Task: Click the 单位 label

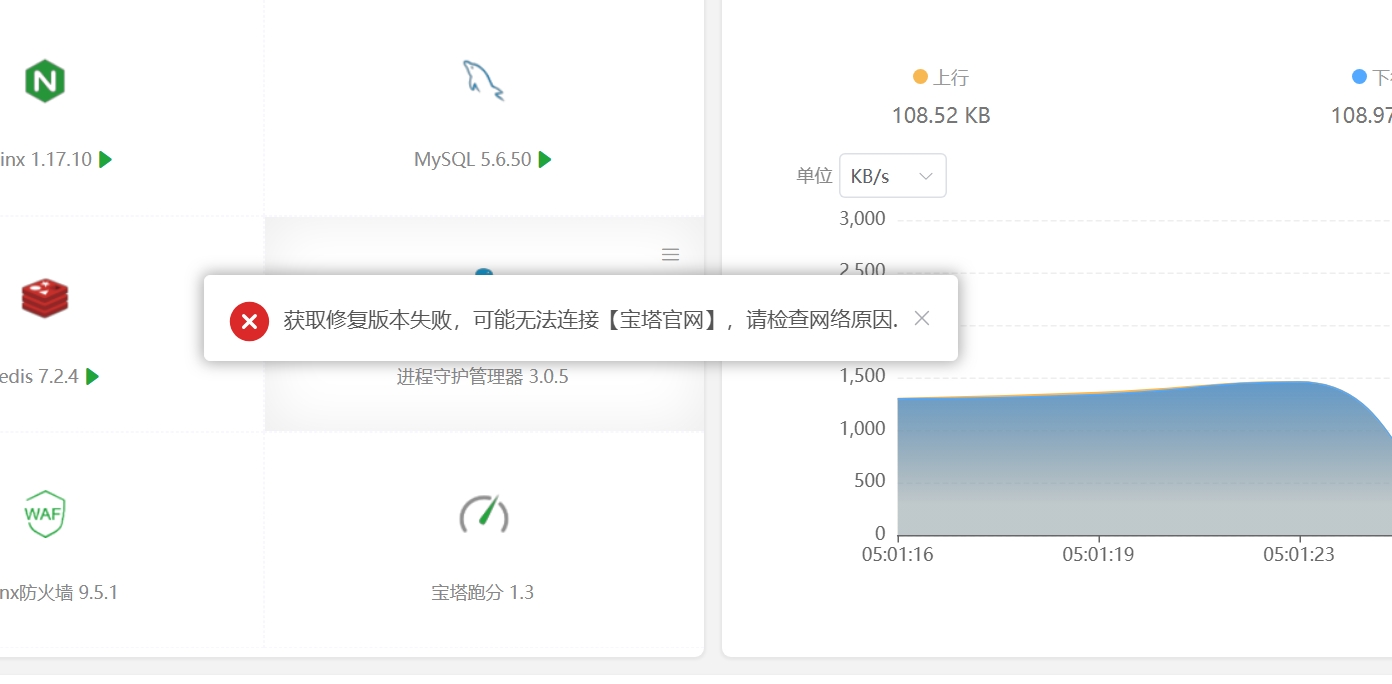Action: [x=814, y=176]
